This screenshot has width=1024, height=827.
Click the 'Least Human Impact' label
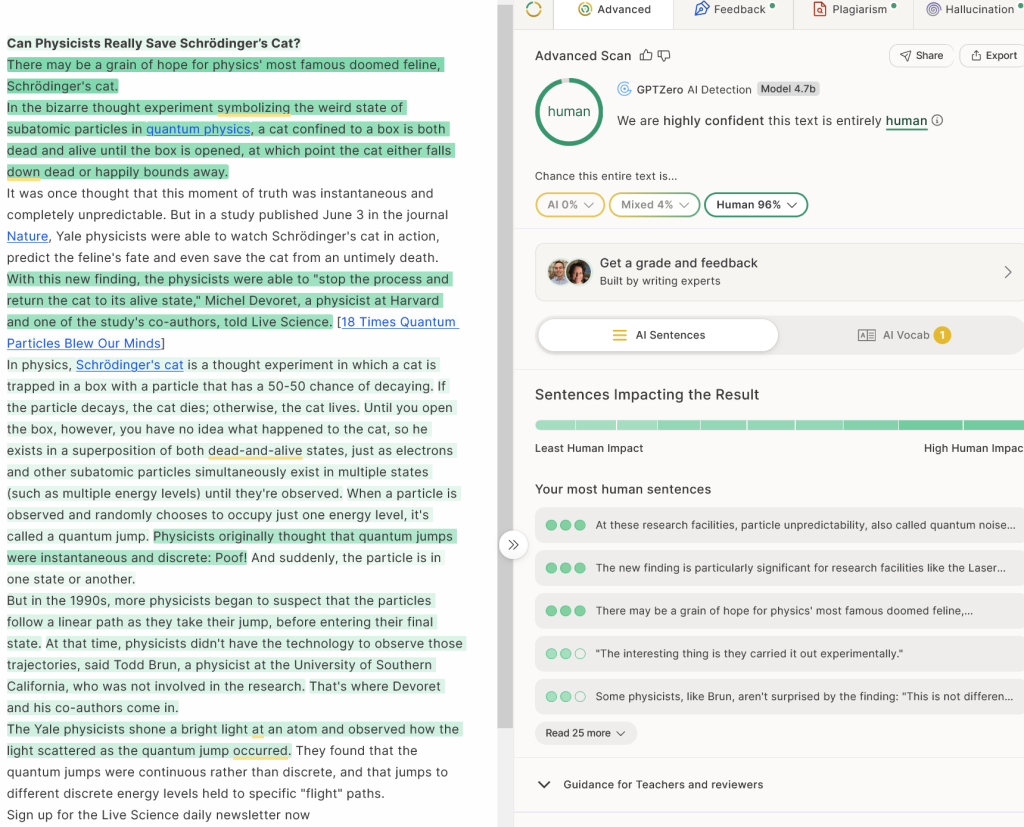point(588,448)
